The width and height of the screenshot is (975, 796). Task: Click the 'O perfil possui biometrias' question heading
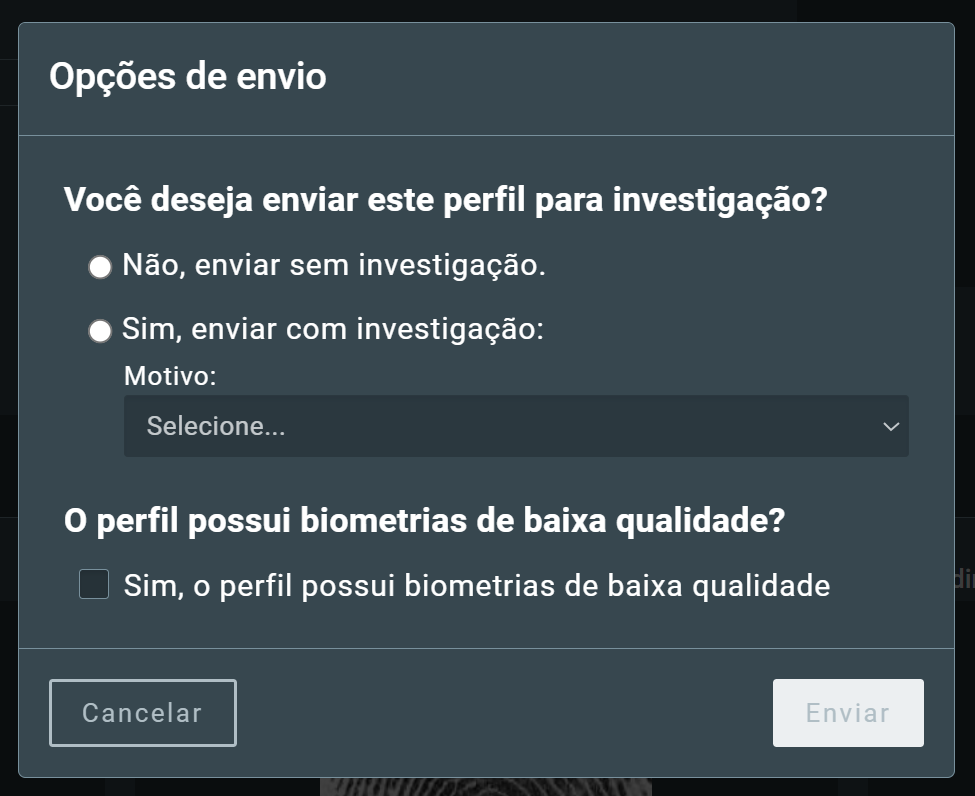pos(425,521)
